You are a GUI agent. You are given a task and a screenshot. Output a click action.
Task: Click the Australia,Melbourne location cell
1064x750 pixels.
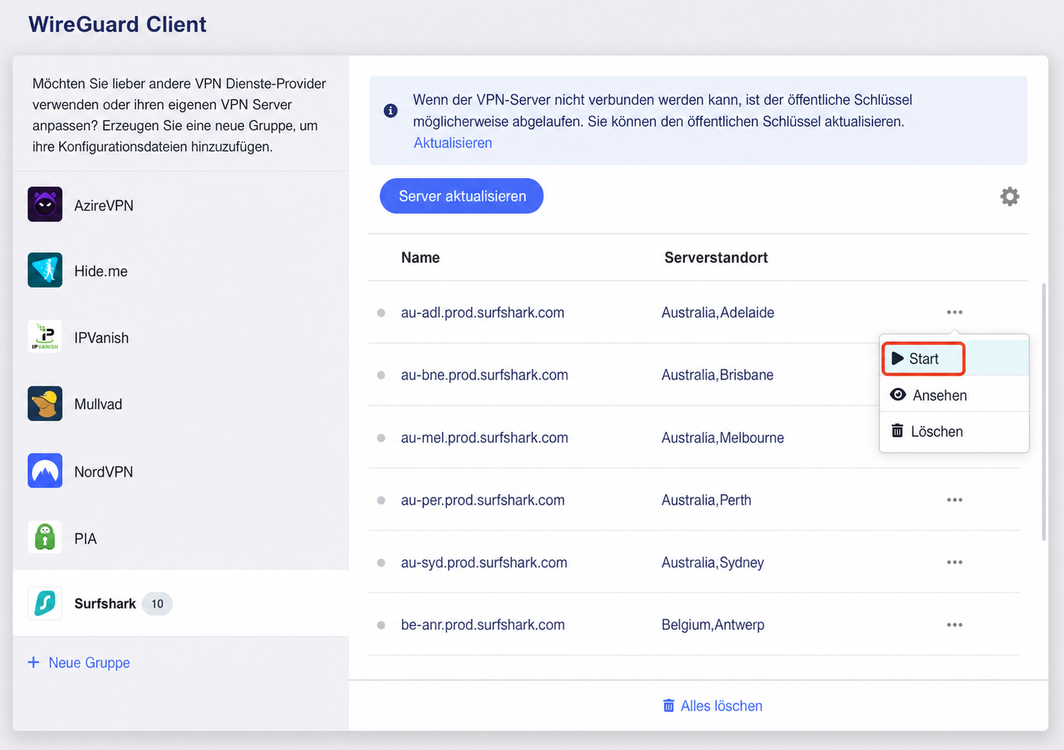(x=723, y=438)
